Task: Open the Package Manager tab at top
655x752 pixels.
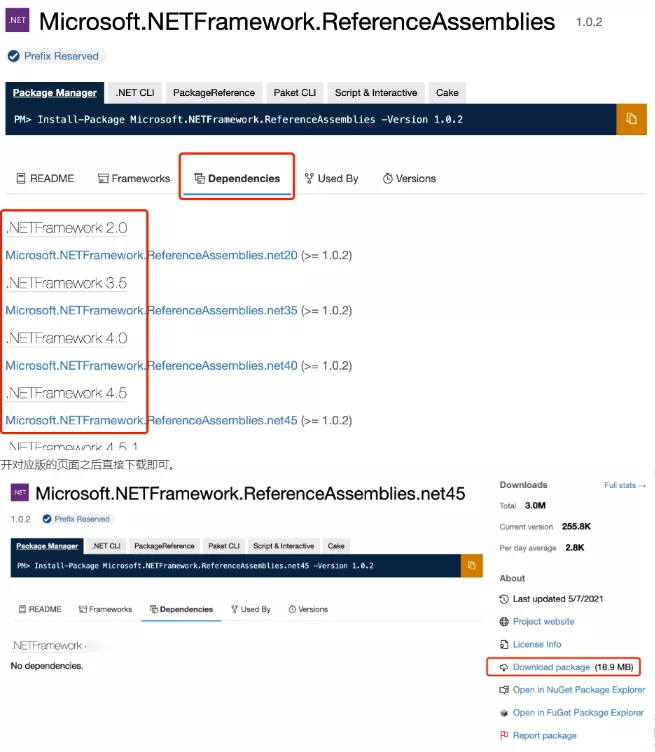Action: (x=55, y=93)
